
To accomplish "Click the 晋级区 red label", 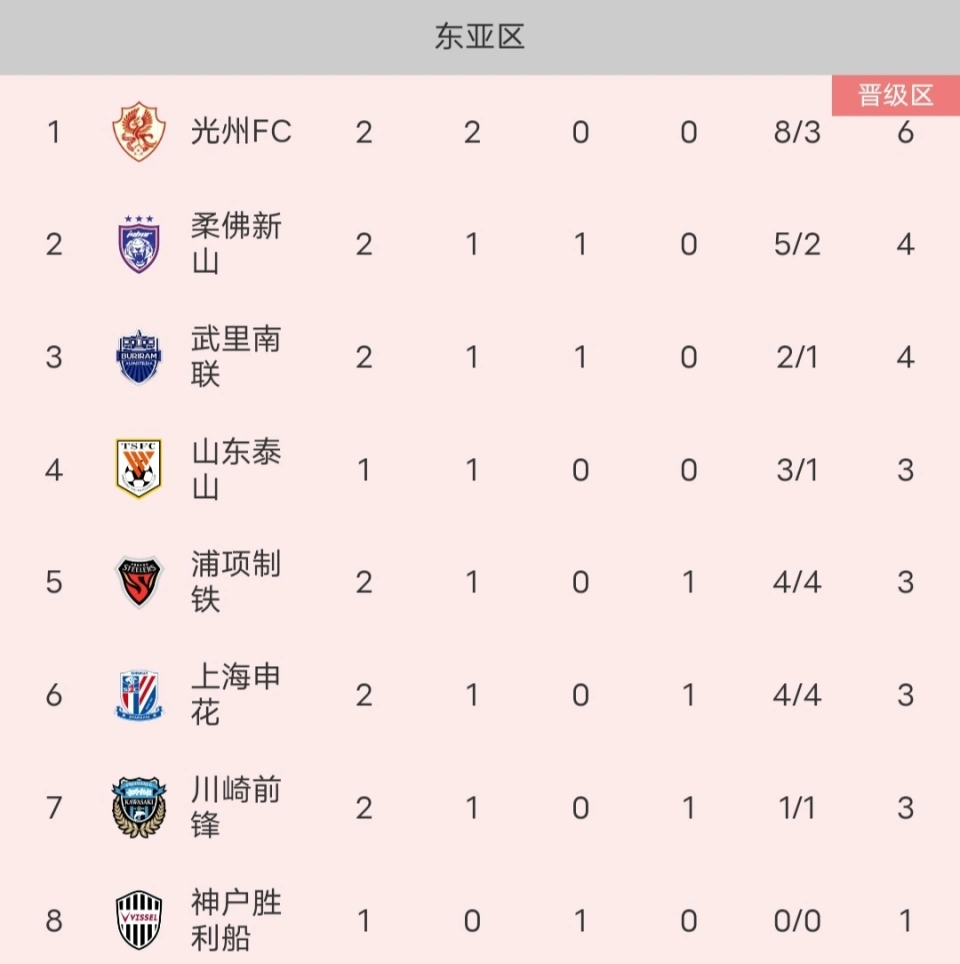I will click(896, 95).
